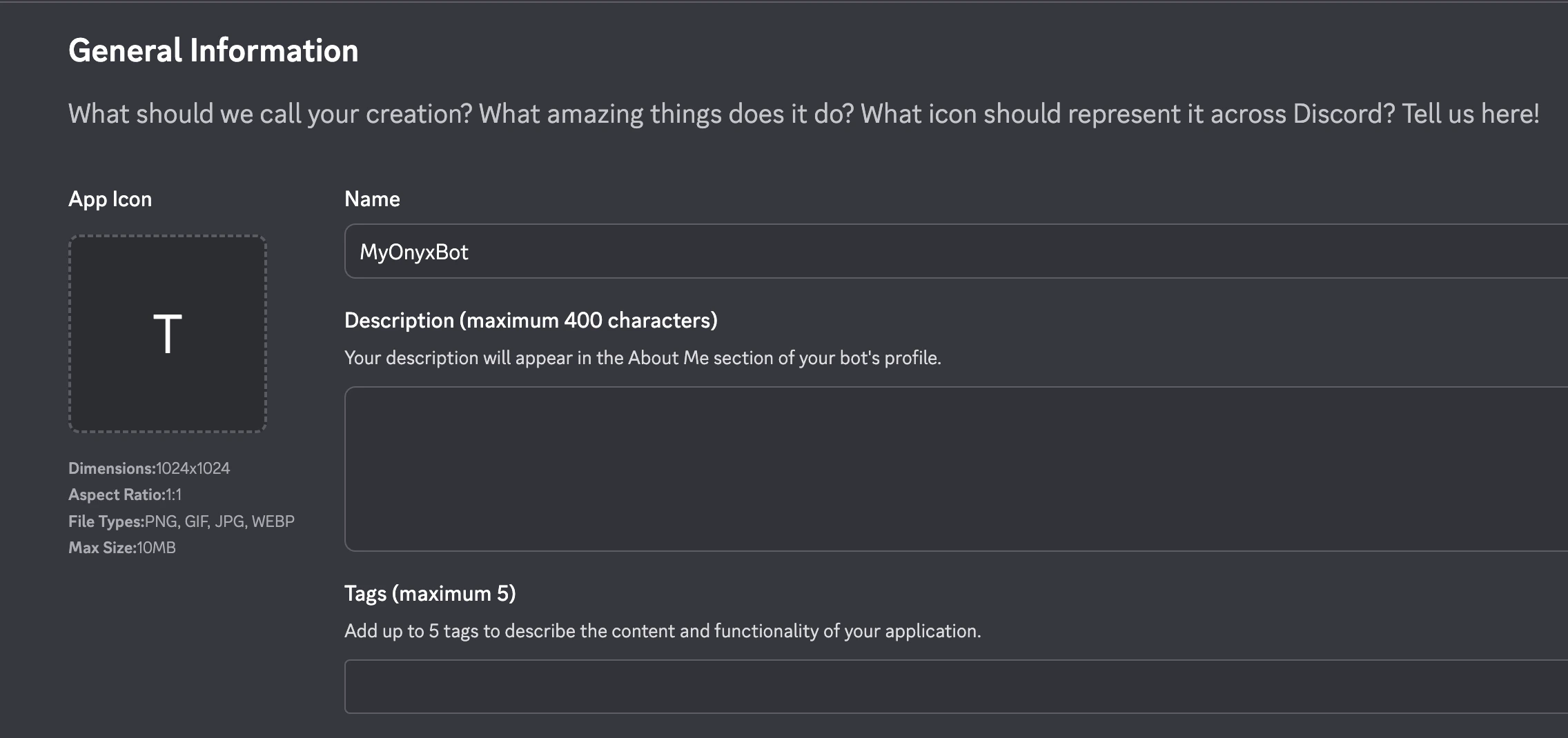
Task: Click the File Types PNG, GIF, JPG, WEBP text
Action: tap(182, 521)
